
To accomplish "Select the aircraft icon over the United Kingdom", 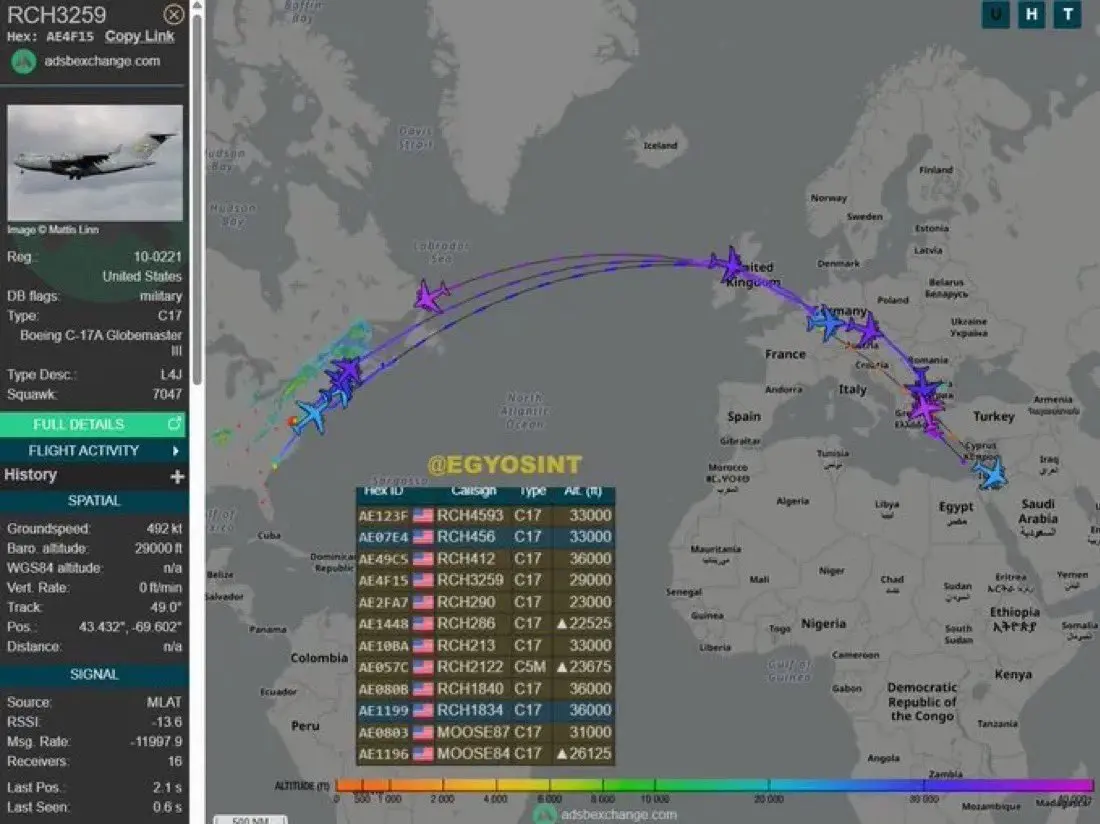I will point(729,265).
